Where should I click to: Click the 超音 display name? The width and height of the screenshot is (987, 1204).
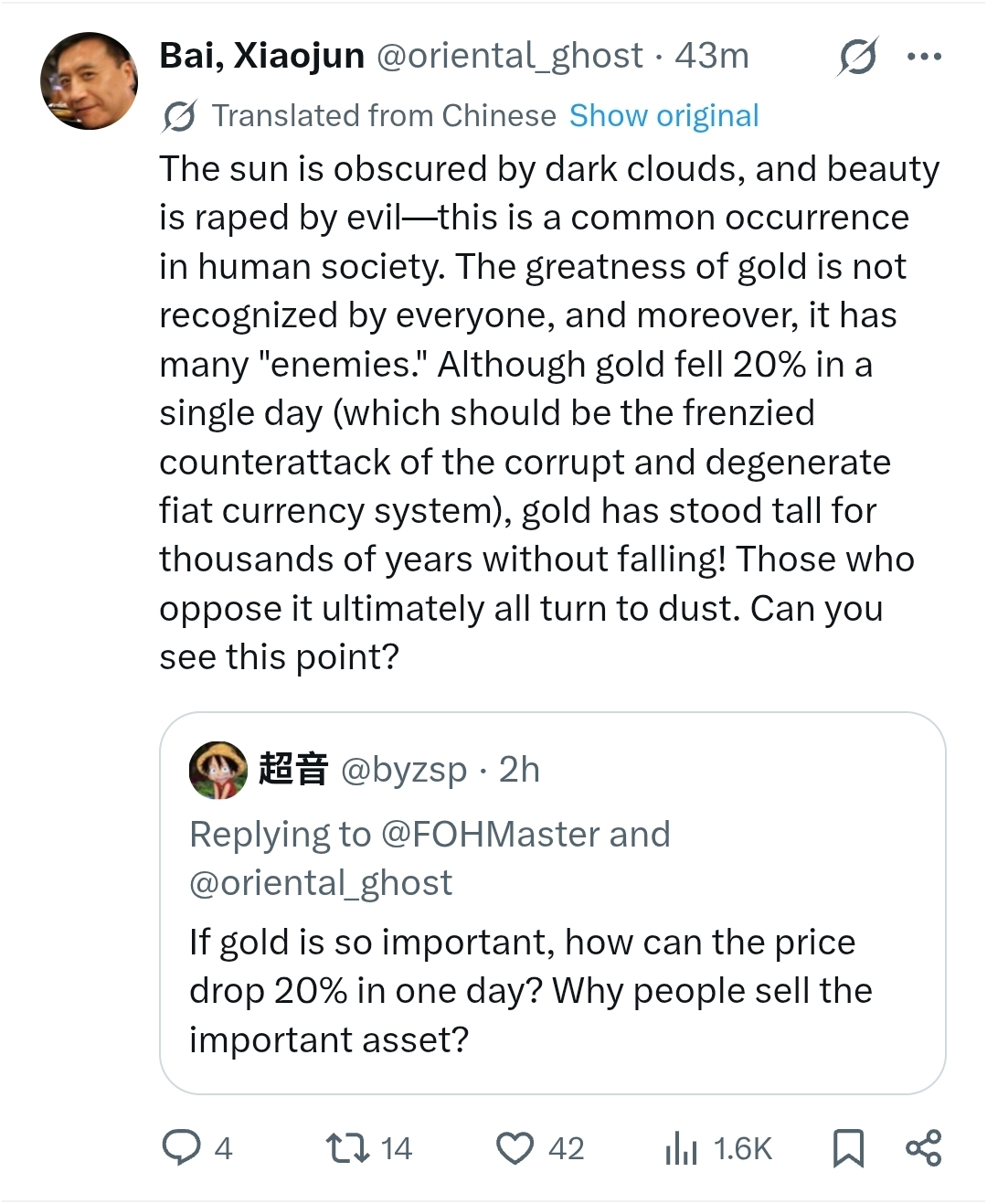(292, 770)
